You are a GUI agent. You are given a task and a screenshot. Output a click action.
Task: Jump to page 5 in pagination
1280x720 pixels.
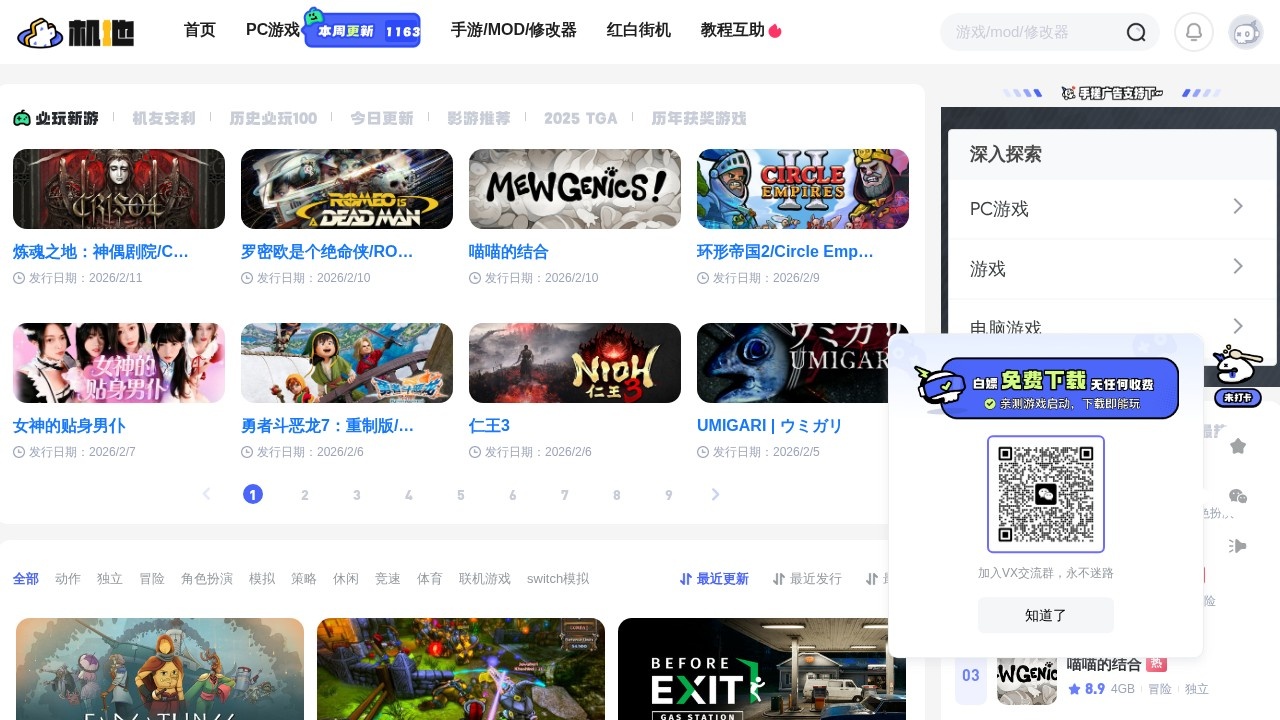tap(461, 495)
